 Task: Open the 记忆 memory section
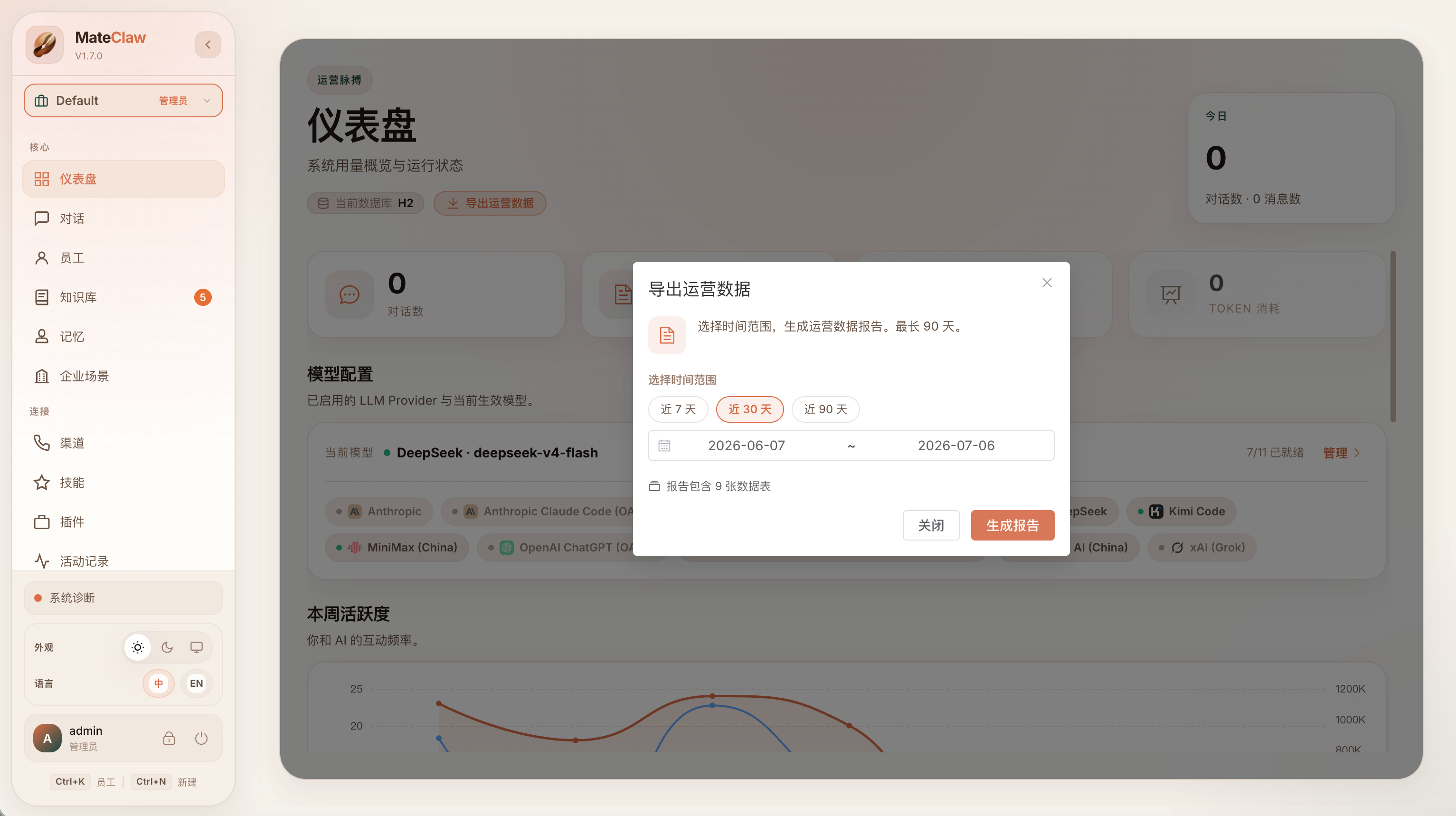pos(123,336)
